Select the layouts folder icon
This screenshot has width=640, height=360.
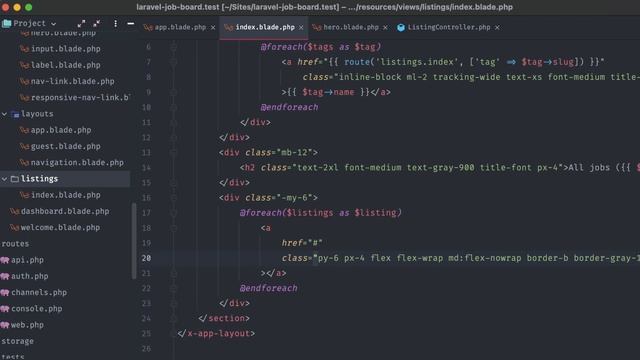(15, 114)
